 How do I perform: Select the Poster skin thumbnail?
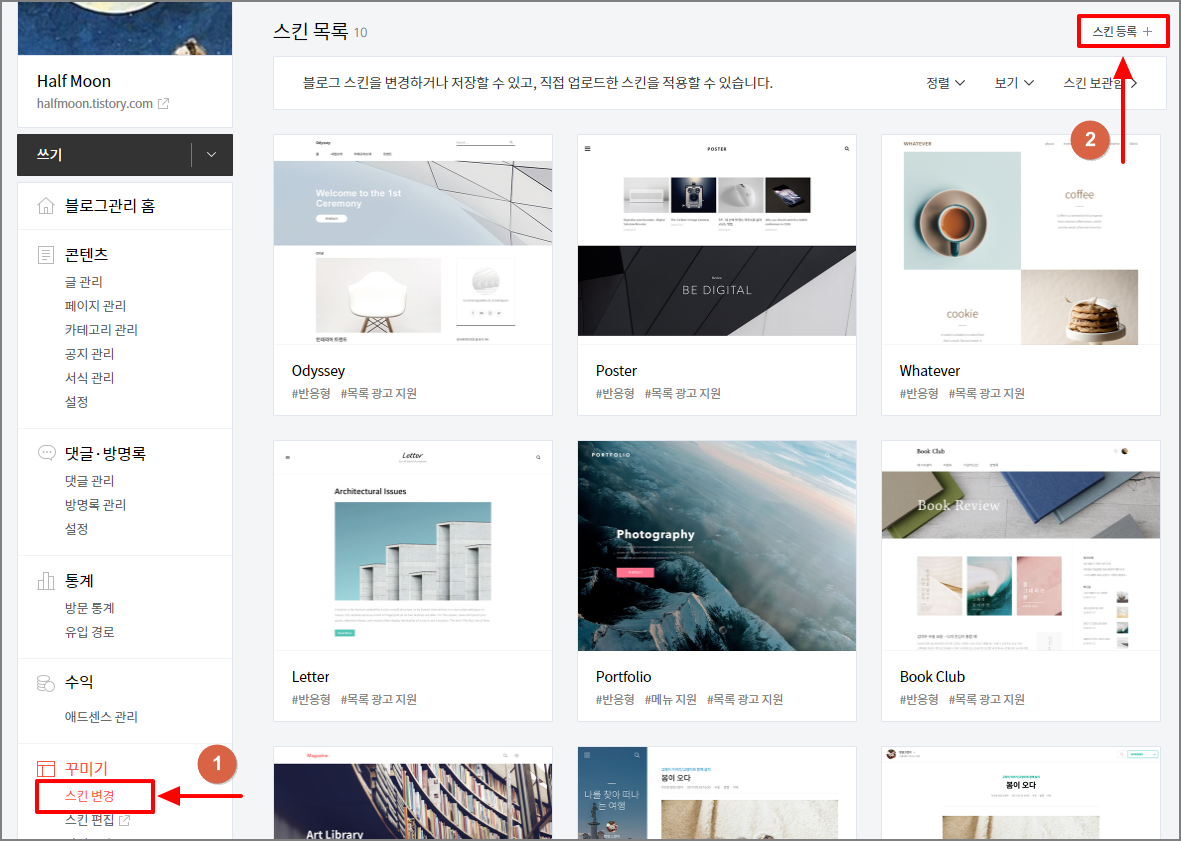pyautogui.click(x=717, y=239)
